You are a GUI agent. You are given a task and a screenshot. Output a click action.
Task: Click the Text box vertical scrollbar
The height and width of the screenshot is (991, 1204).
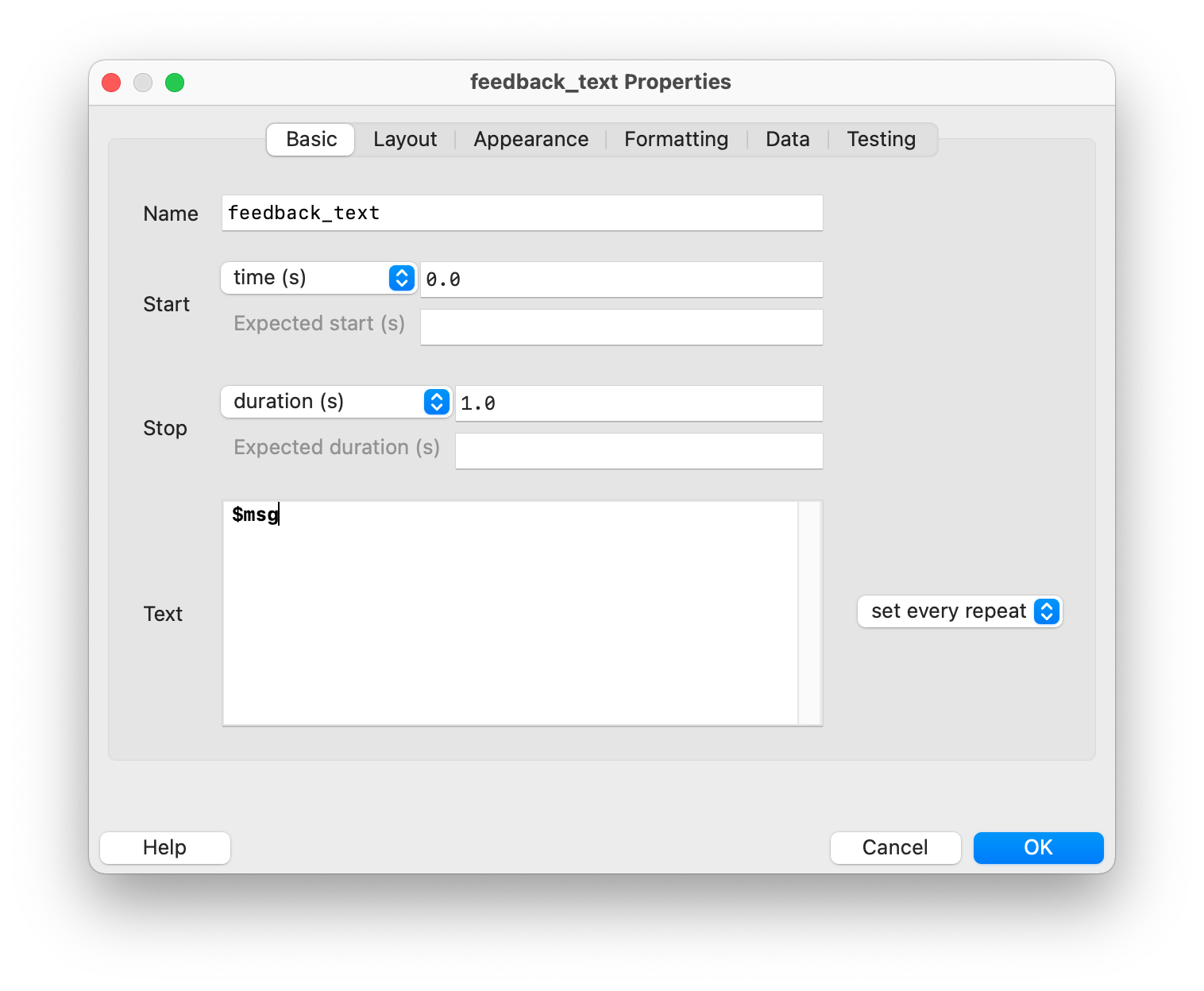[809, 613]
